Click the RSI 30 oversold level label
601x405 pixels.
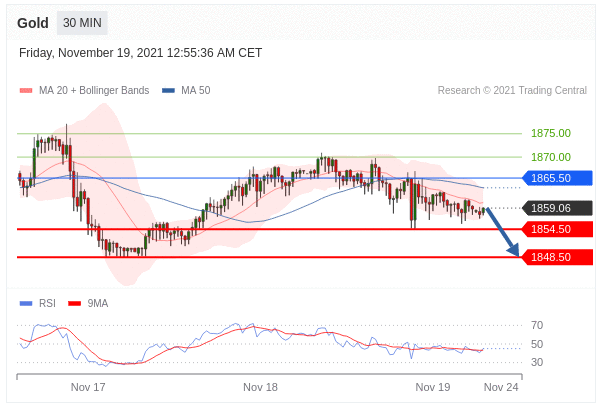(537, 362)
